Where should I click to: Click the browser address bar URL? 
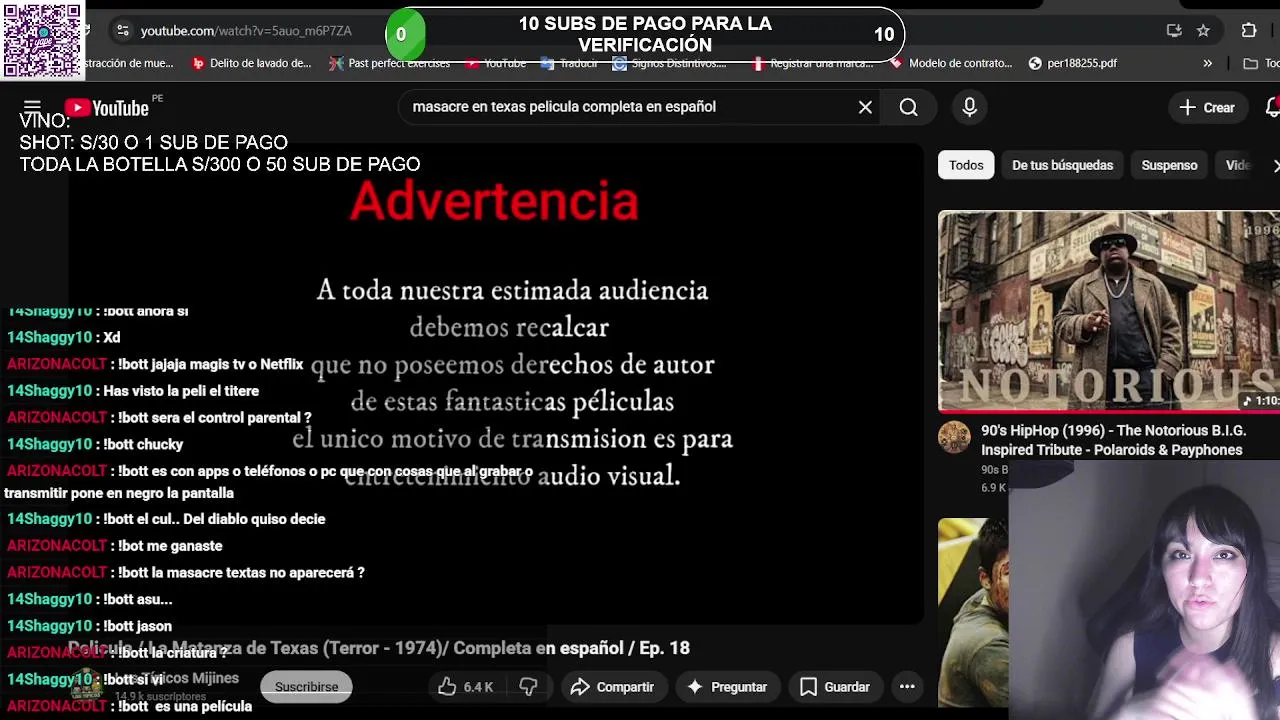click(246, 31)
